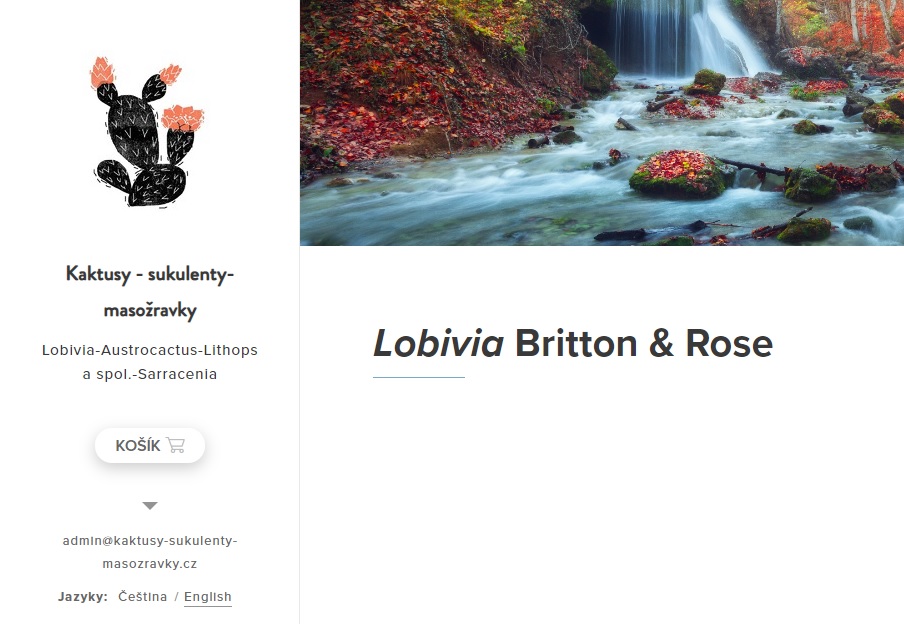Open the Kaktusy - sukulenty-masožravky site title
This screenshot has height=624, width=904.
(150, 292)
